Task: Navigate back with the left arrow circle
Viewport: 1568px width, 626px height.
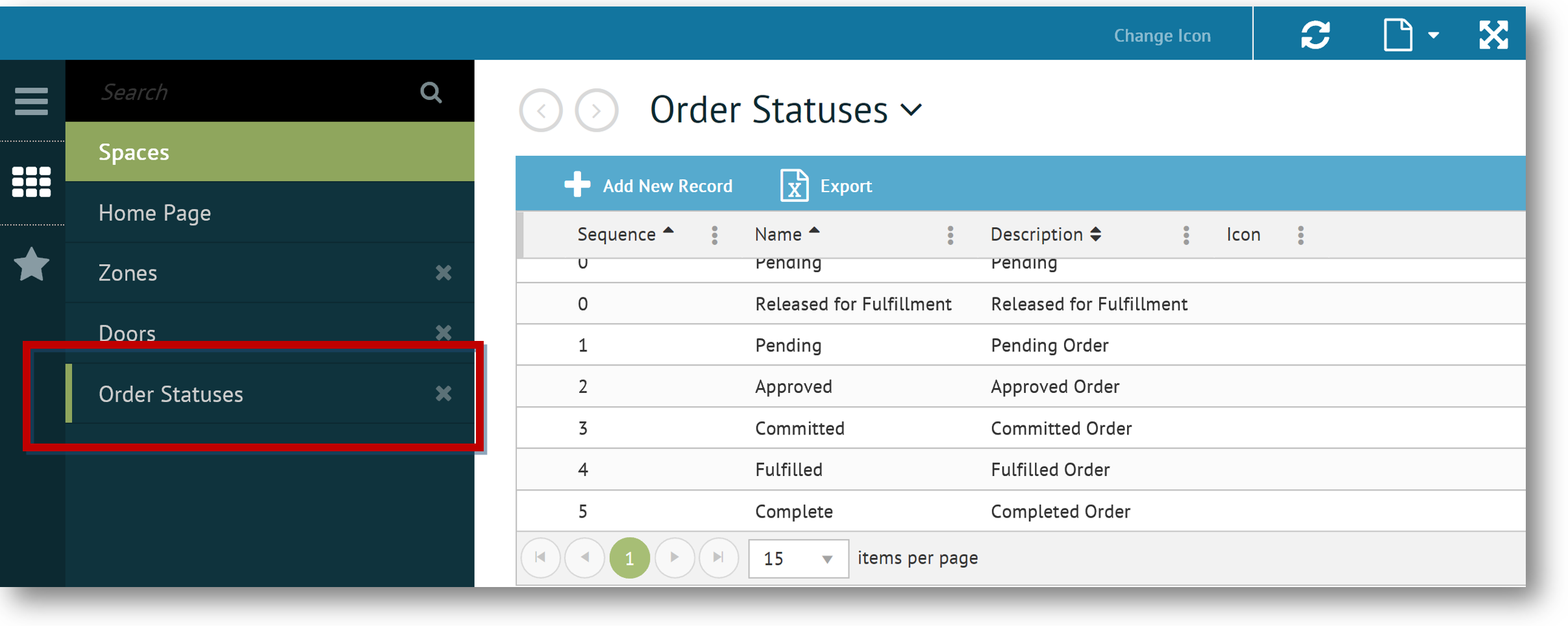Action: (x=540, y=110)
